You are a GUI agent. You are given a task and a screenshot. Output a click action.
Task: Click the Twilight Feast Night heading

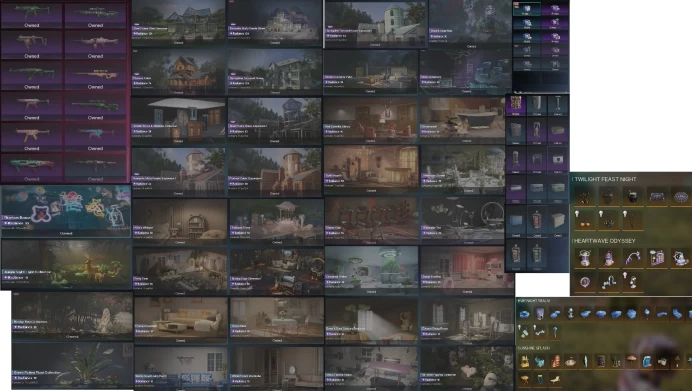tap(606, 179)
